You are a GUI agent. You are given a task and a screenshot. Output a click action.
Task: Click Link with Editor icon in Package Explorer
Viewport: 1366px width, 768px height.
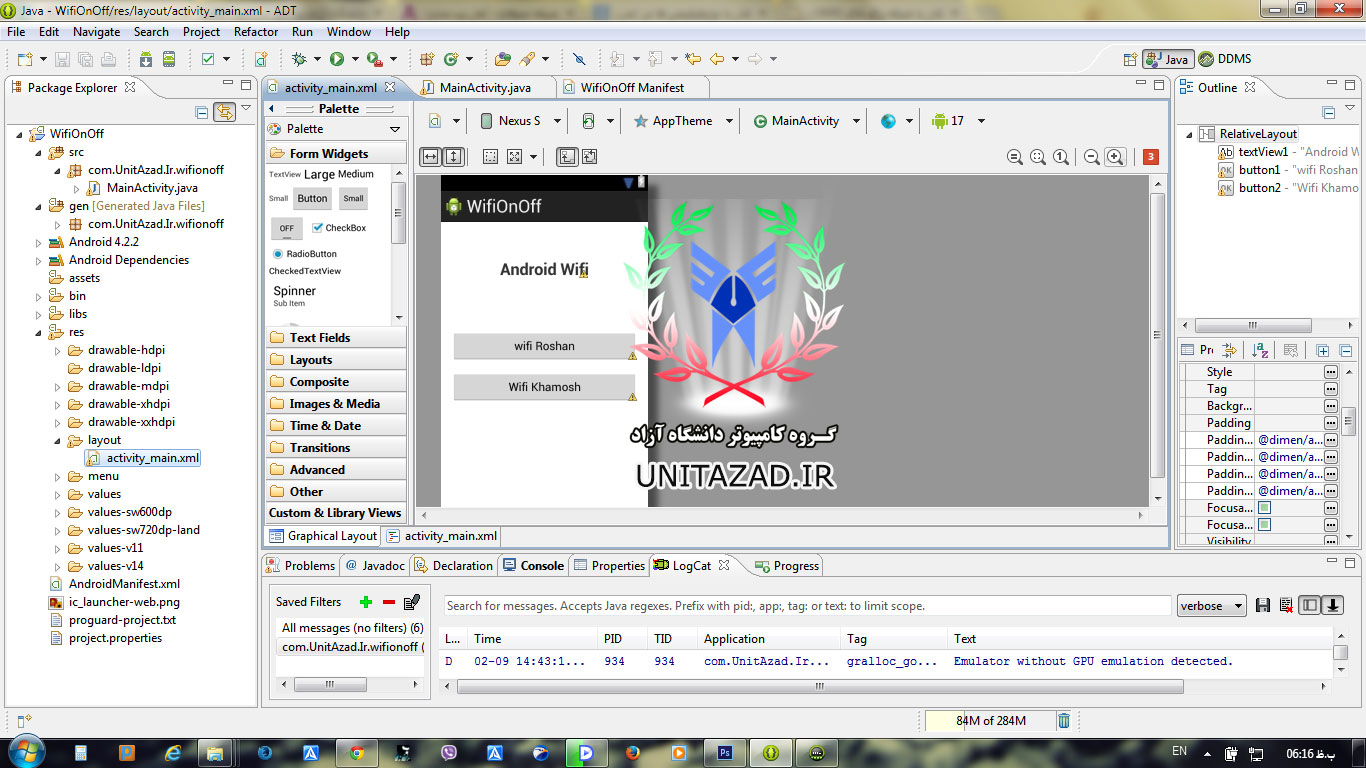click(x=225, y=112)
